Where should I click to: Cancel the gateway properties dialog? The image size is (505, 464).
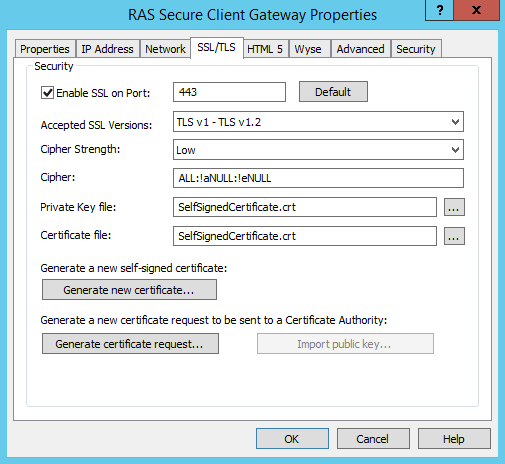tap(373, 439)
